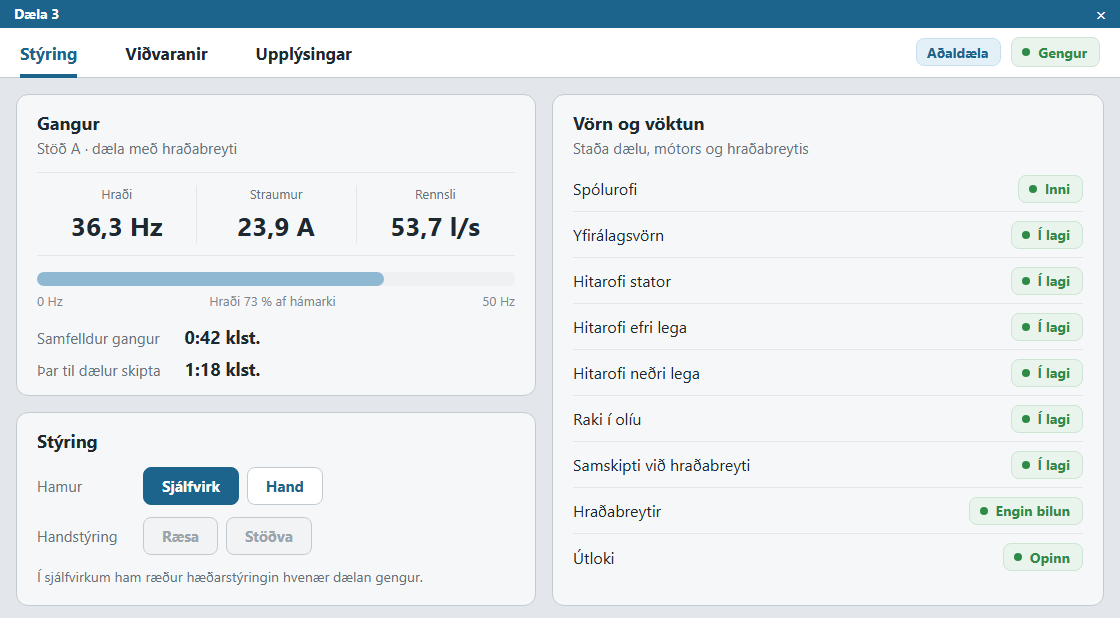Click the Spólurofi status Inni
The width and height of the screenshot is (1120, 618).
[x=1050, y=189]
